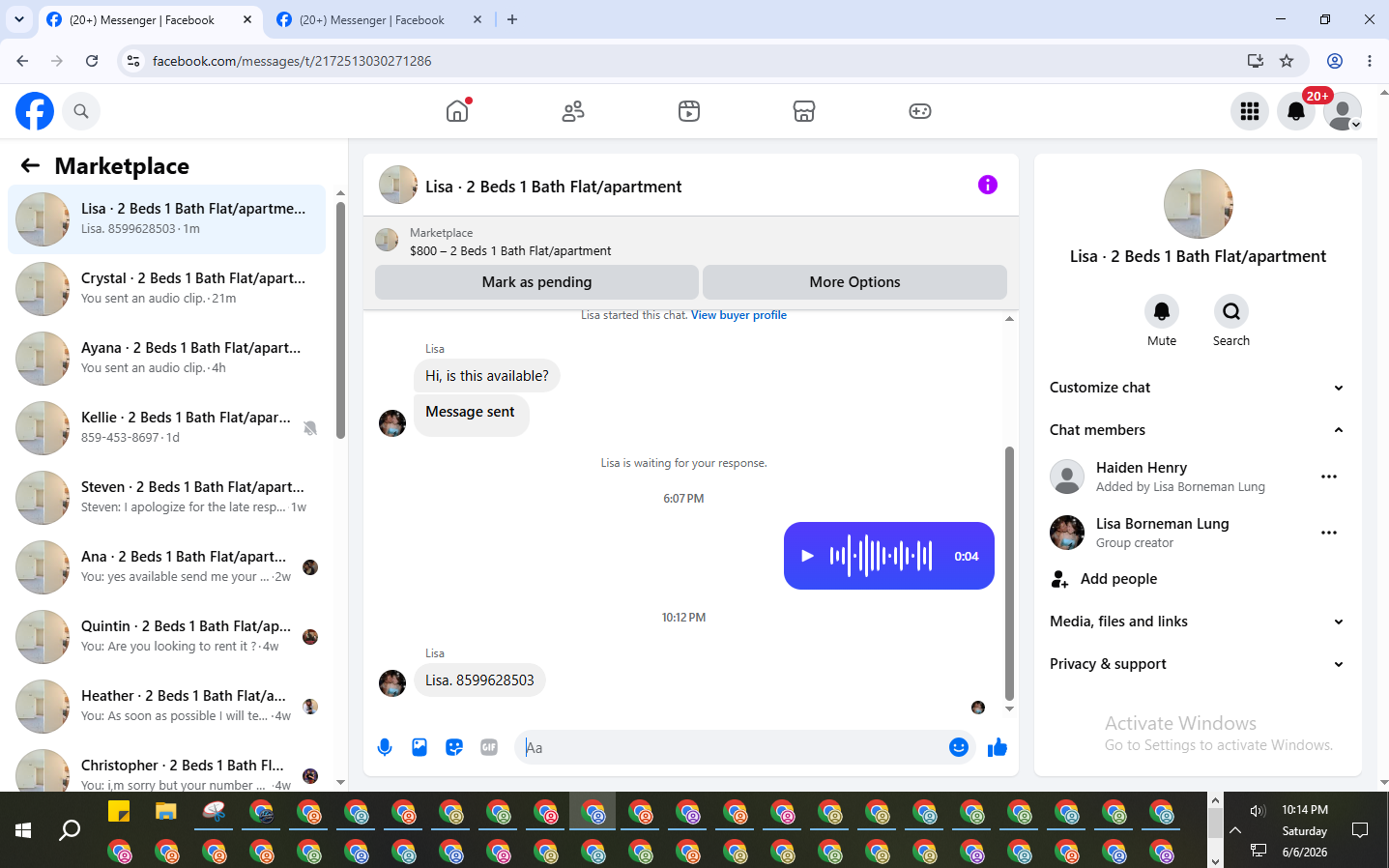Open Chrome site information icon in address bar
Screen dimensions: 1389x868
tap(133, 61)
